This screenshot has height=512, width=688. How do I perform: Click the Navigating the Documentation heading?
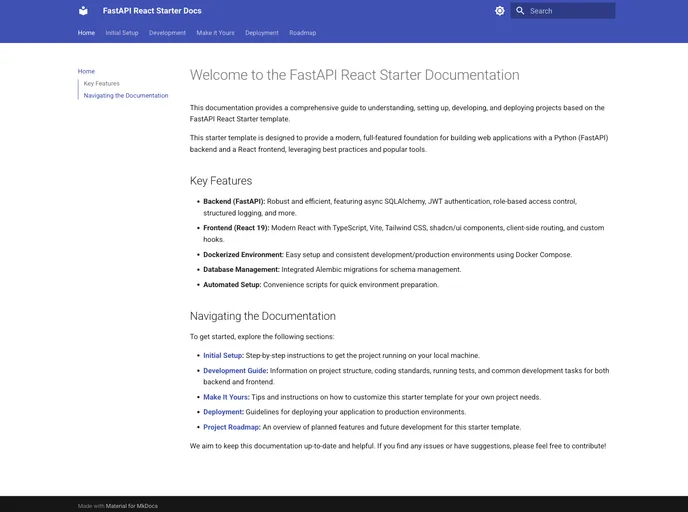point(262,316)
